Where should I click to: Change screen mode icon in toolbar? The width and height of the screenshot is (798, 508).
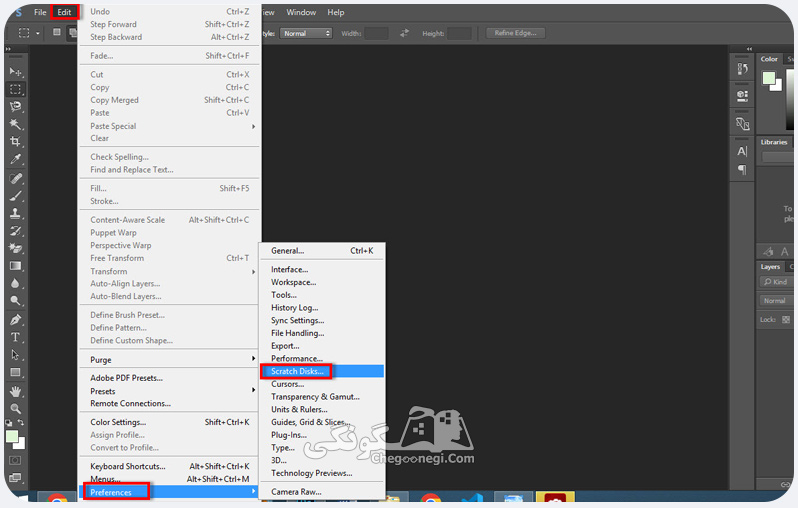pos(15,477)
